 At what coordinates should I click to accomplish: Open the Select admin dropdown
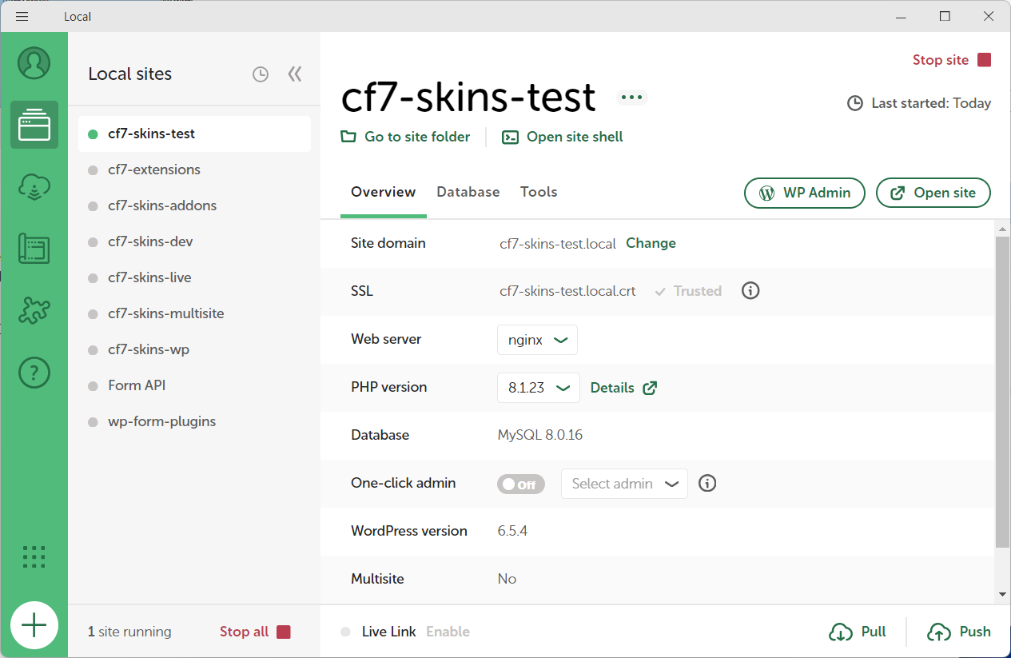624,484
